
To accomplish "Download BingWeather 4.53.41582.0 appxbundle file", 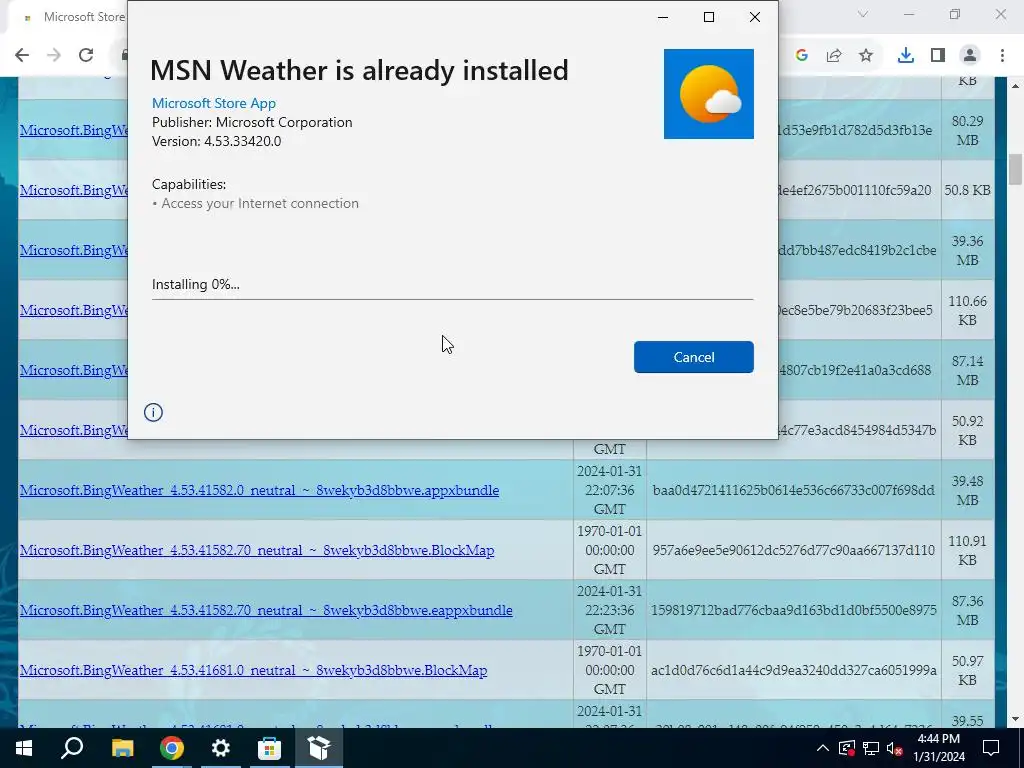I will pyautogui.click(x=259, y=490).
